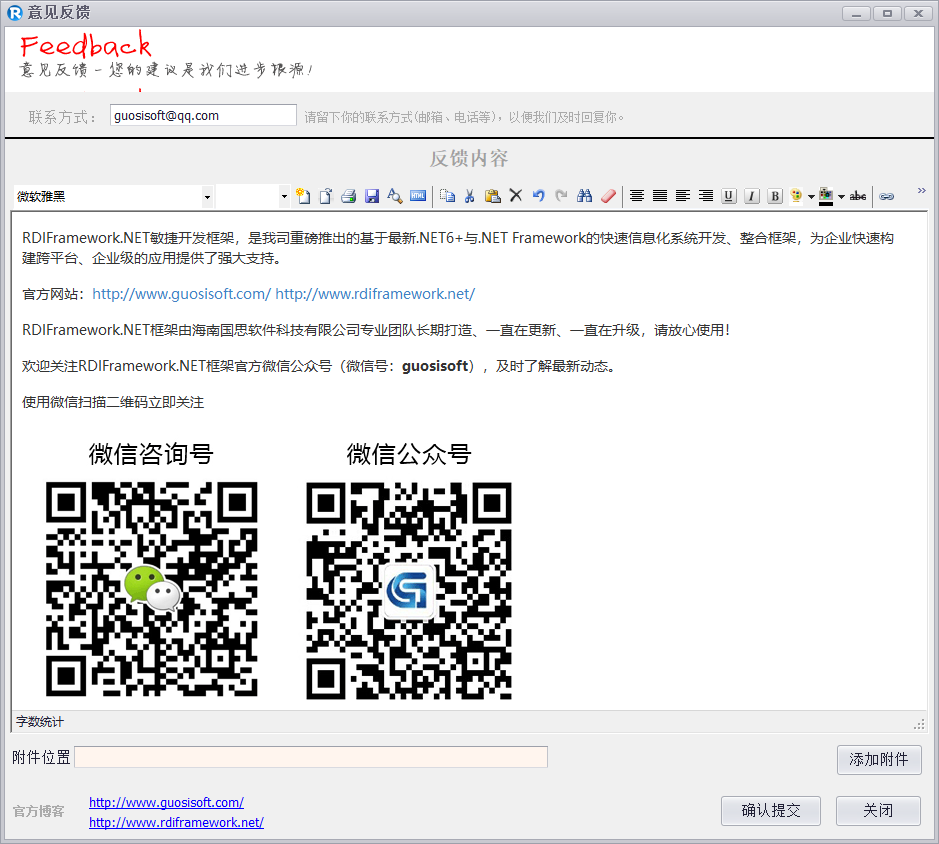Click the scissors Cut icon
The width and height of the screenshot is (939, 844).
pos(469,197)
